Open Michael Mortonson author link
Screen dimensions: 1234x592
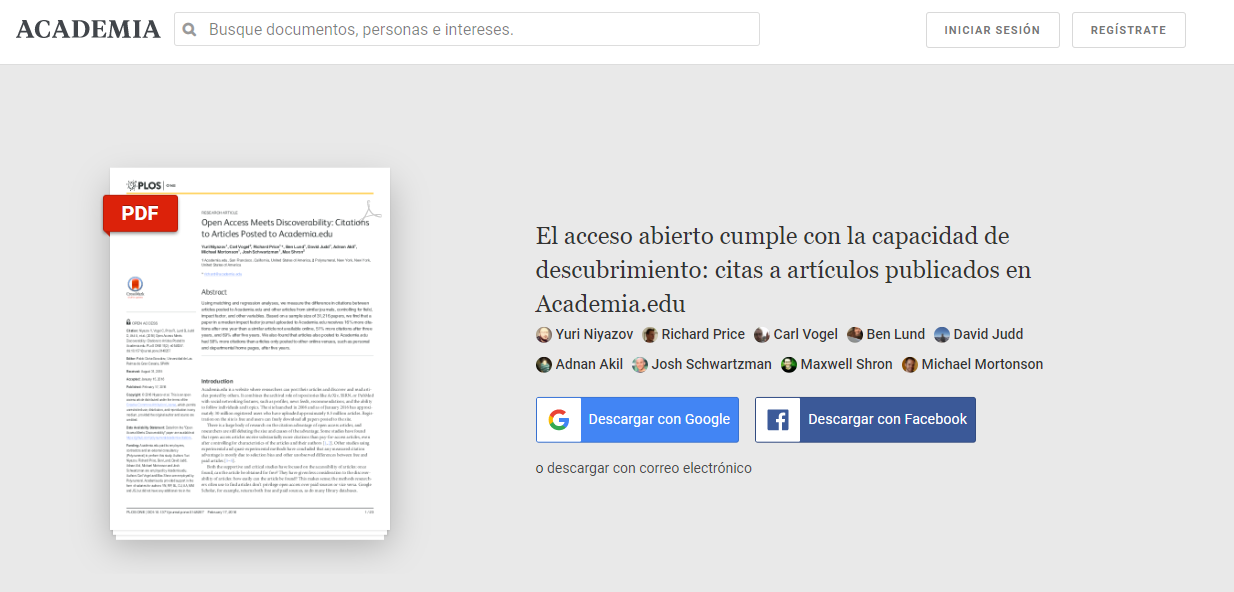(x=983, y=365)
